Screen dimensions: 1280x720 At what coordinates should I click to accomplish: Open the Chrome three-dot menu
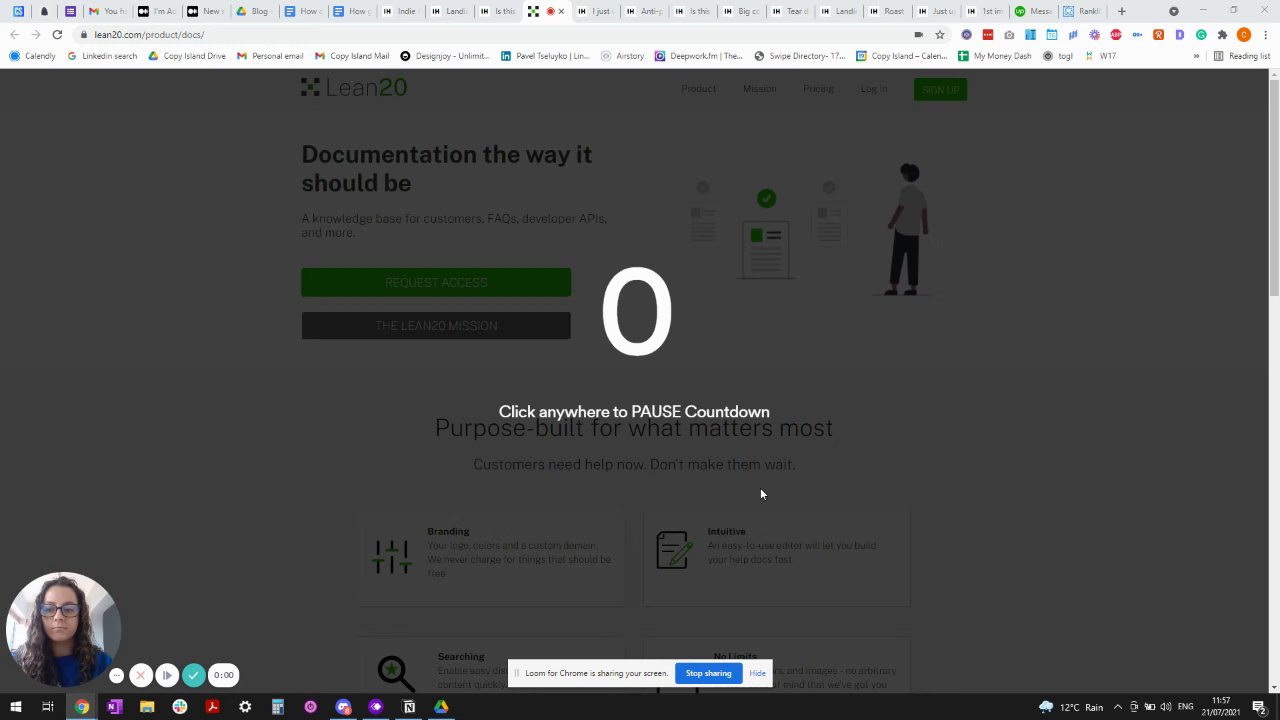pyautogui.click(x=1265, y=35)
